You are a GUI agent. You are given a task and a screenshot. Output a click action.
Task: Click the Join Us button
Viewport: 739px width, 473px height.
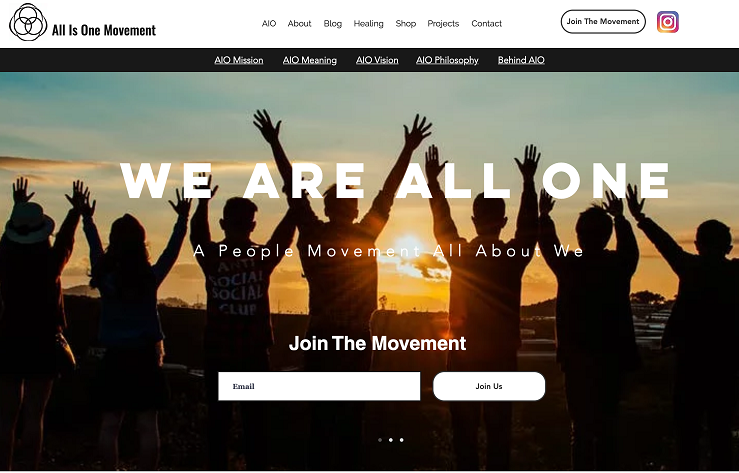tap(489, 386)
